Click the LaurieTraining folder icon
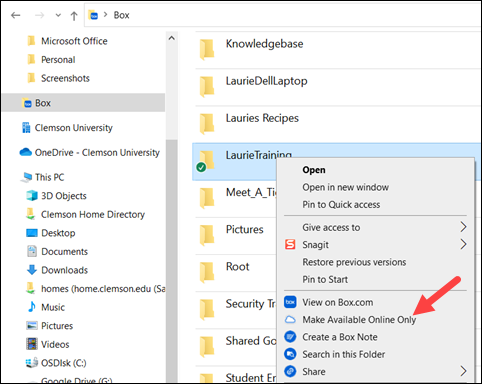This screenshot has height=384, width=482. (x=207, y=160)
